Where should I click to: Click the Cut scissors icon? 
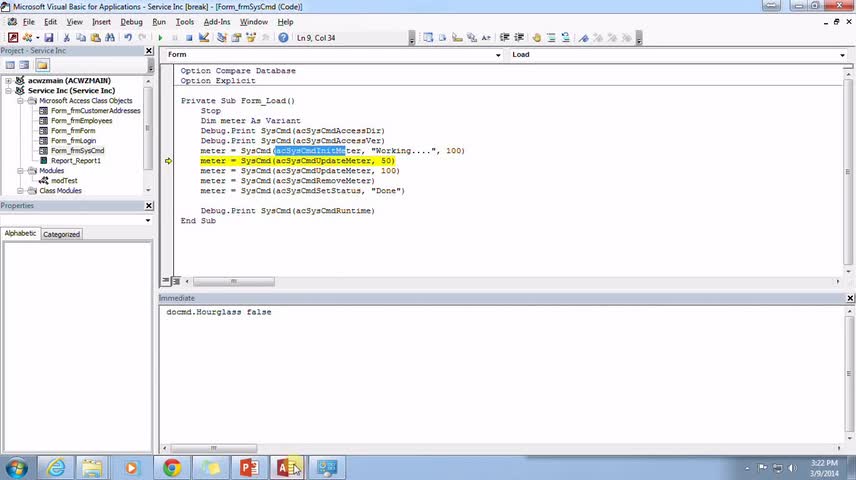tap(66, 38)
